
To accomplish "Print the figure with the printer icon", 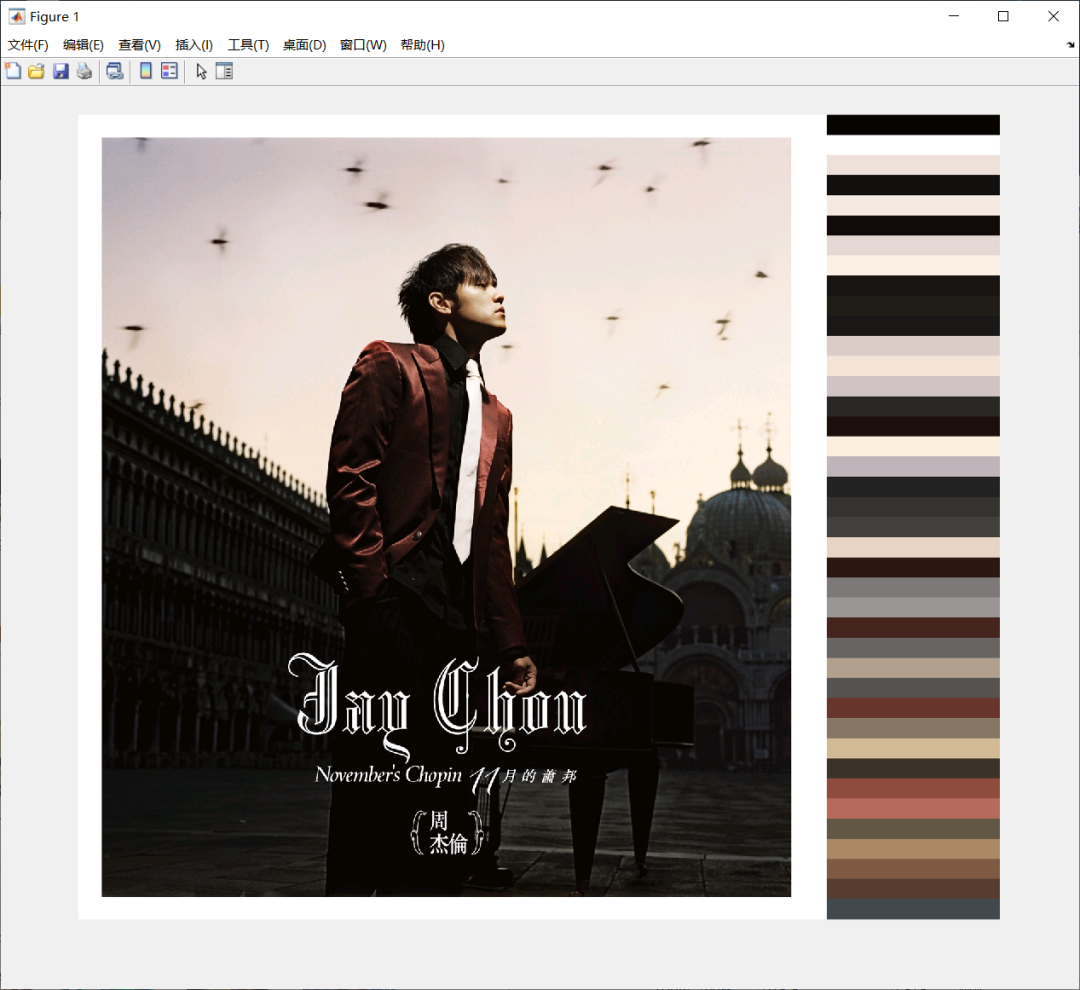I will pyautogui.click(x=84, y=71).
